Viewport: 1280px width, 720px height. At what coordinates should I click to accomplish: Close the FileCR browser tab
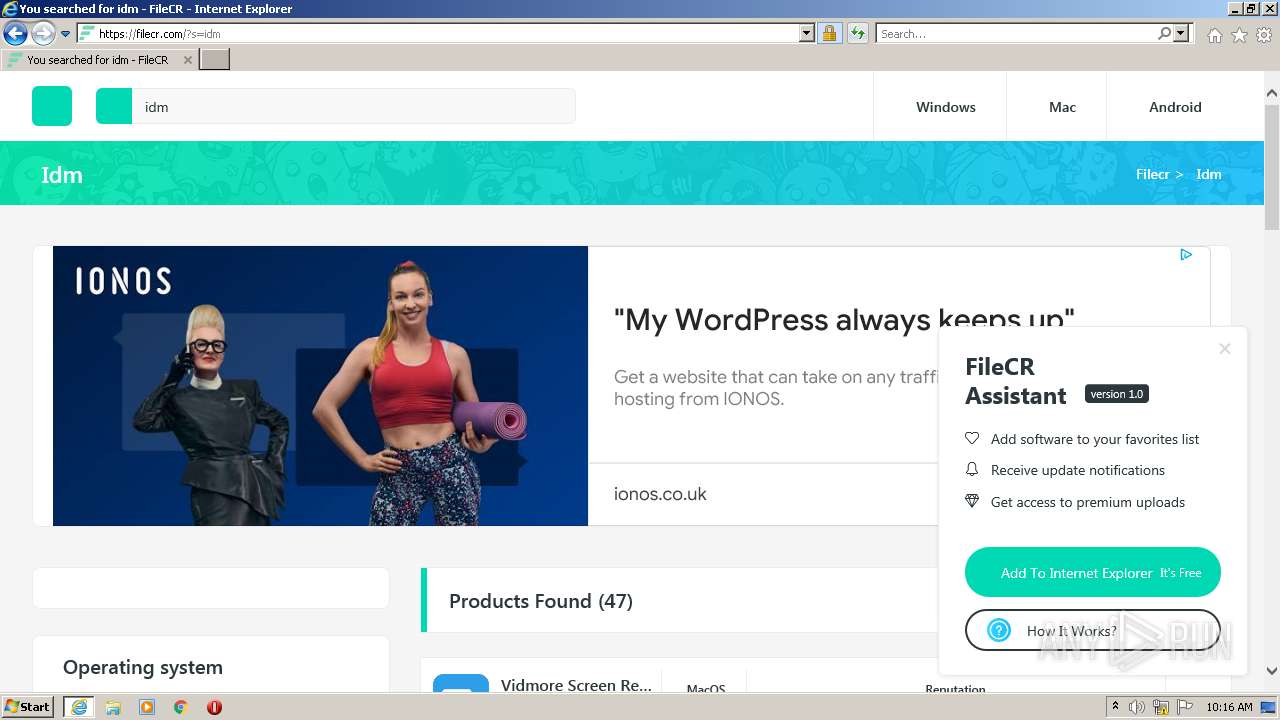(188, 60)
